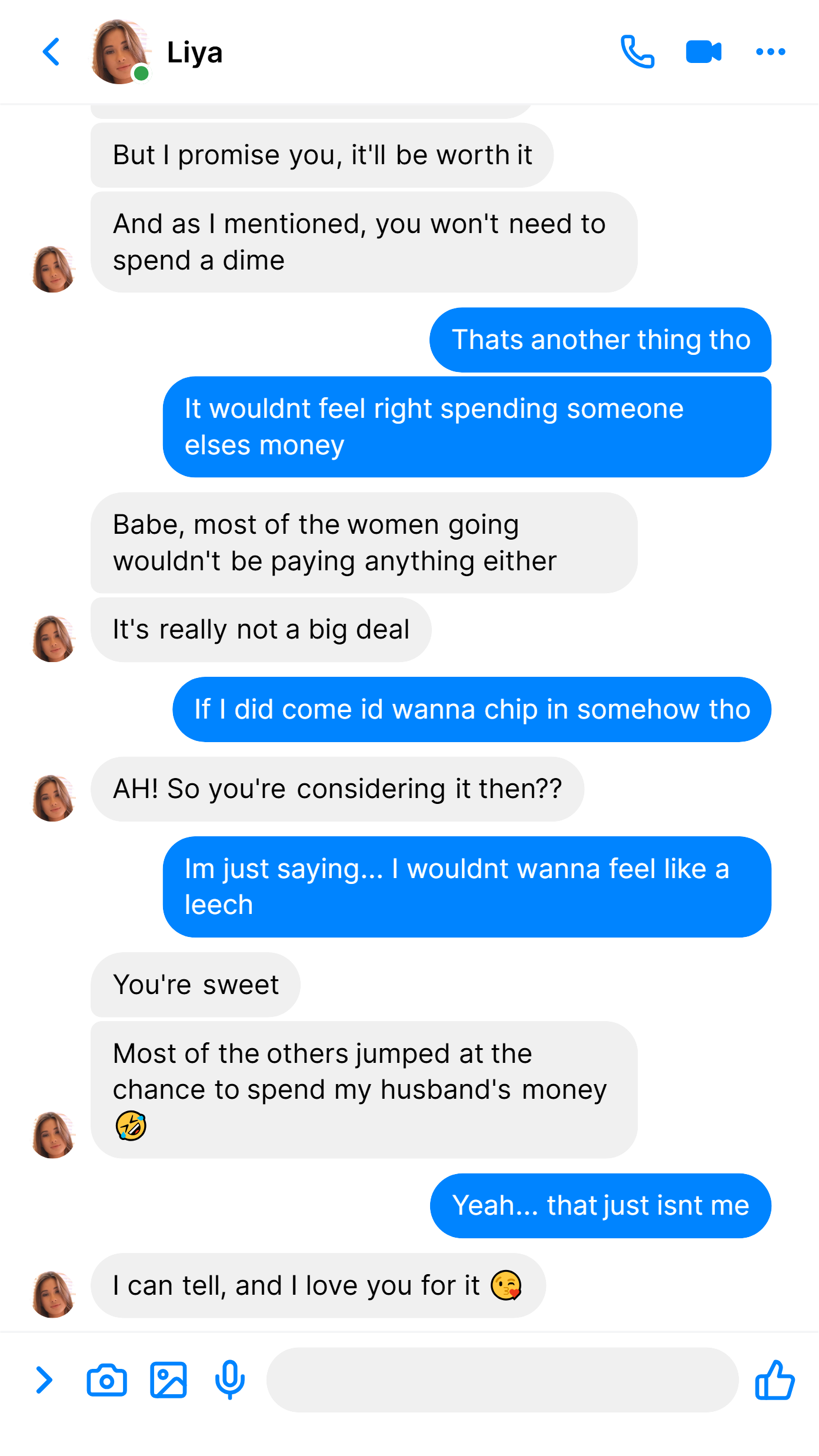The height and width of the screenshot is (1456, 819).
Task: Tap the microphone to record voice
Action: point(229,1380)
